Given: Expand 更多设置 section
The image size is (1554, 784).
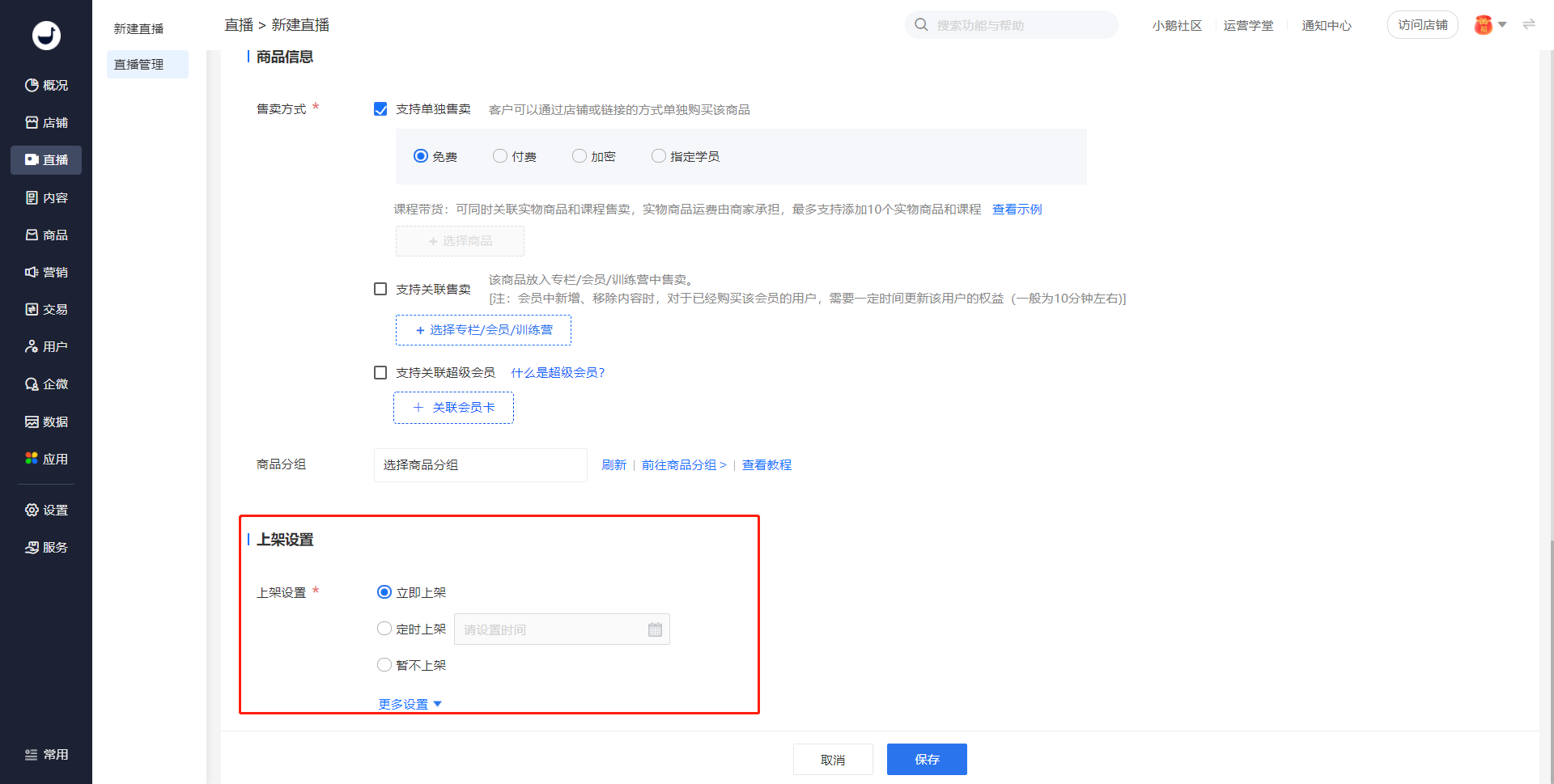Looking at the screenshot, I should pyautogui.click(x=410, y=704).
